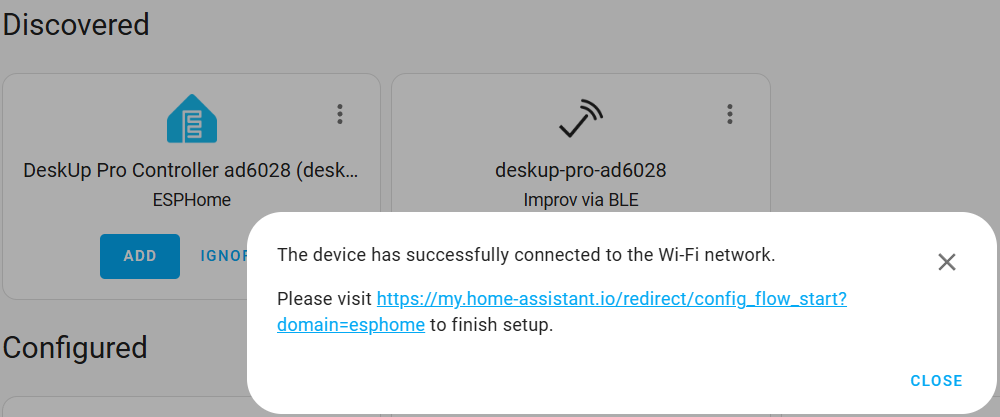Click the Discovered section heading
1000x417 pixels.
pos(76,25)
